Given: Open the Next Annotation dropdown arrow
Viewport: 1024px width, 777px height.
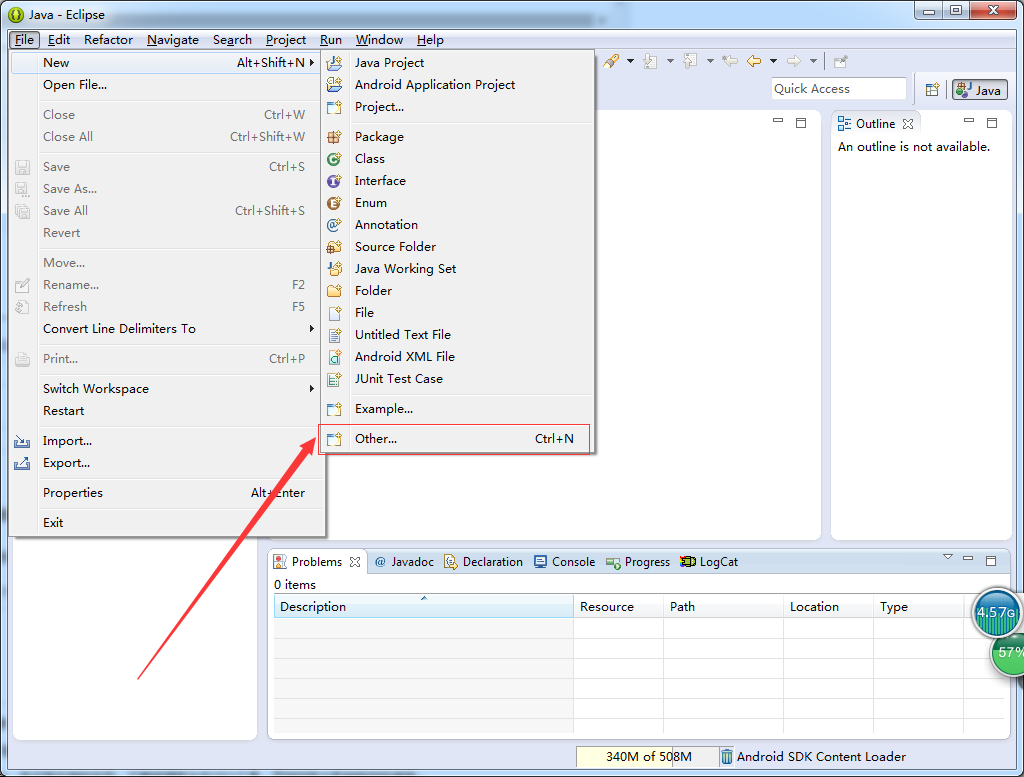Looking at the screenshot, I should pyautogui.click(x=670, y=61).
